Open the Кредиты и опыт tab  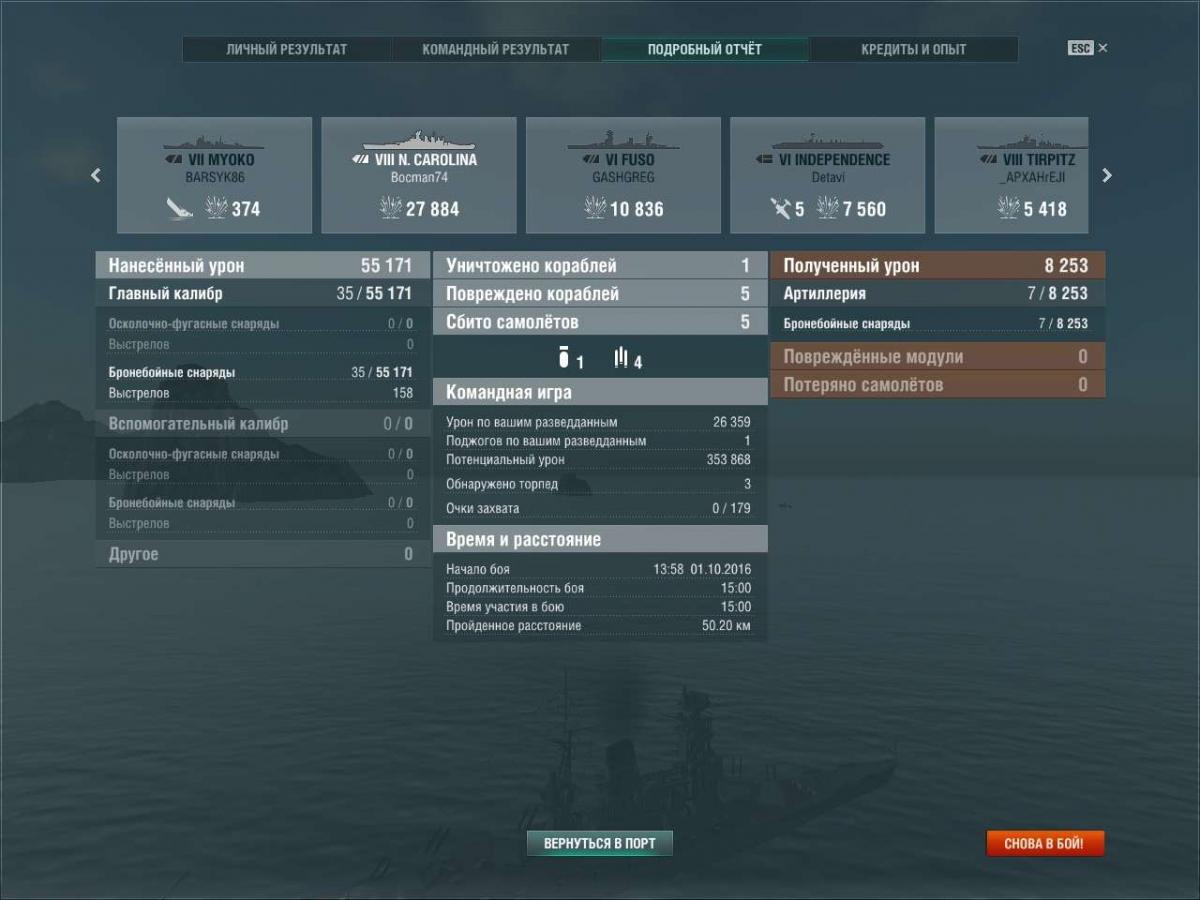pyautogui.click(x=913, y=49)
